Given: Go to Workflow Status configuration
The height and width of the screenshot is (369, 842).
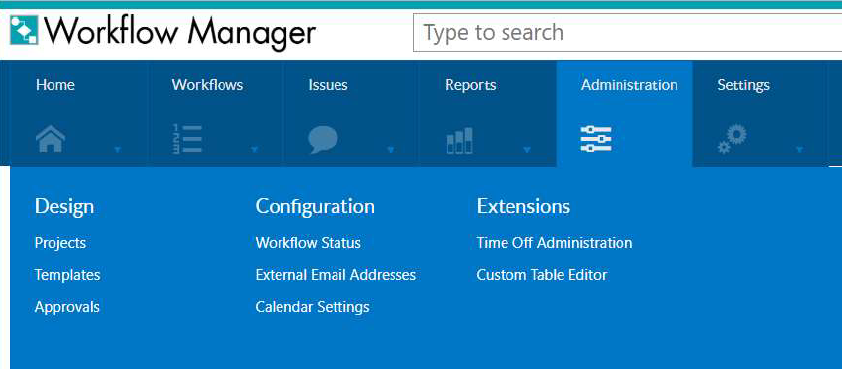Looking at the screenshot, I should [308, 243].
